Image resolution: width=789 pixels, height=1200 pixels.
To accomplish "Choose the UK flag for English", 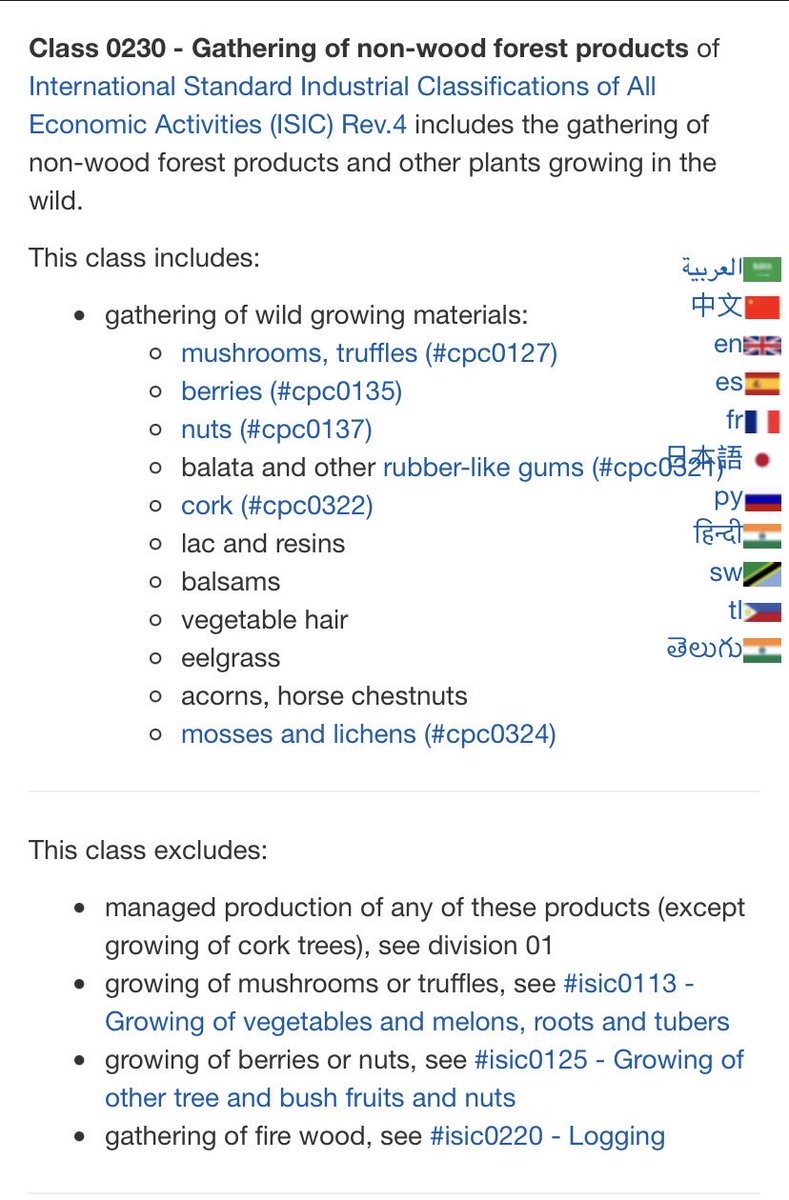I will pyautogui.click(x=763, y=345).
